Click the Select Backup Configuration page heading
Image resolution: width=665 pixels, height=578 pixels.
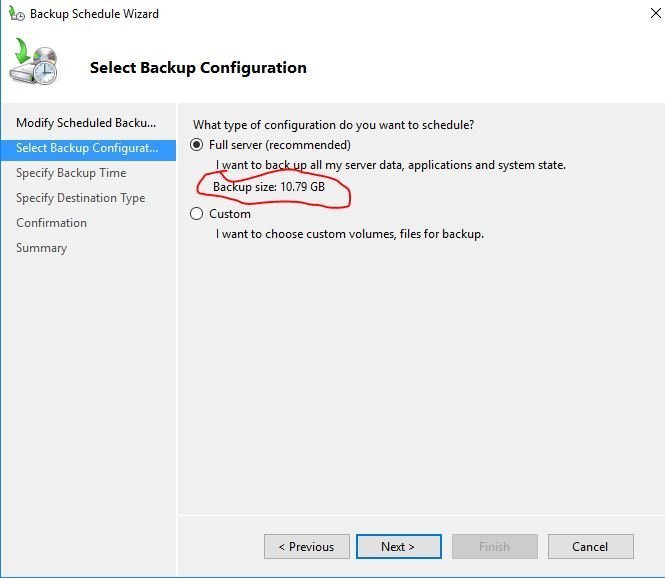pos(198,68)
